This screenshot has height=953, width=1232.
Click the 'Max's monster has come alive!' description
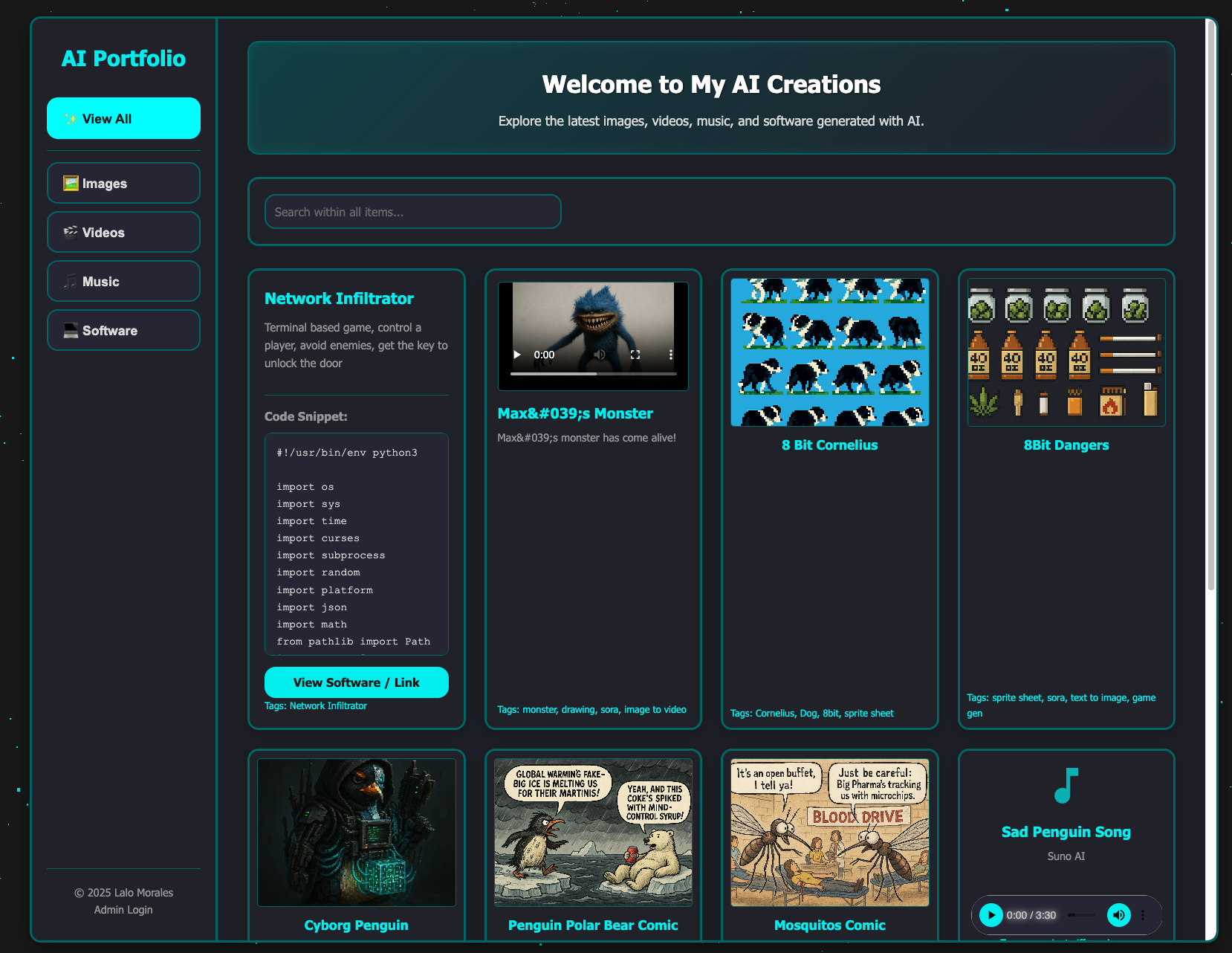point(586,438)
